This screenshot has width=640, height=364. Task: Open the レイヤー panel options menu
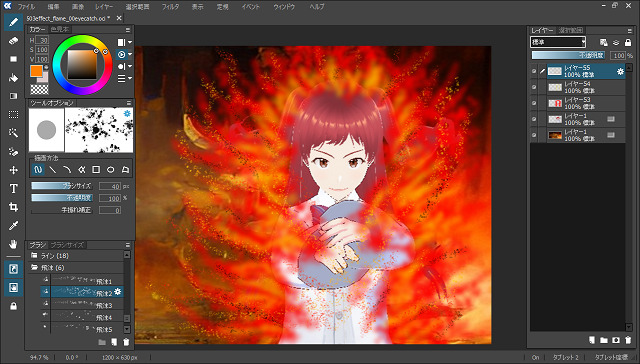(x=629, y=31)
